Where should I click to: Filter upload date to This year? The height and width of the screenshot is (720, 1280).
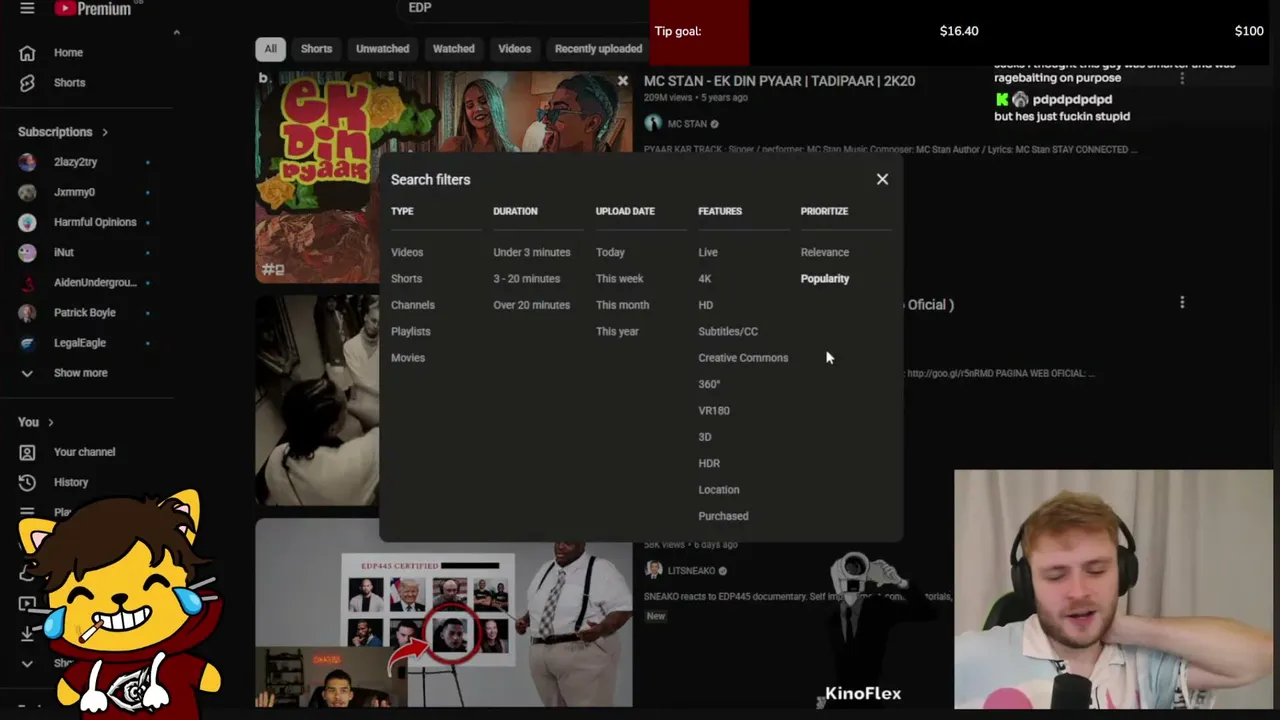[617, 331]
